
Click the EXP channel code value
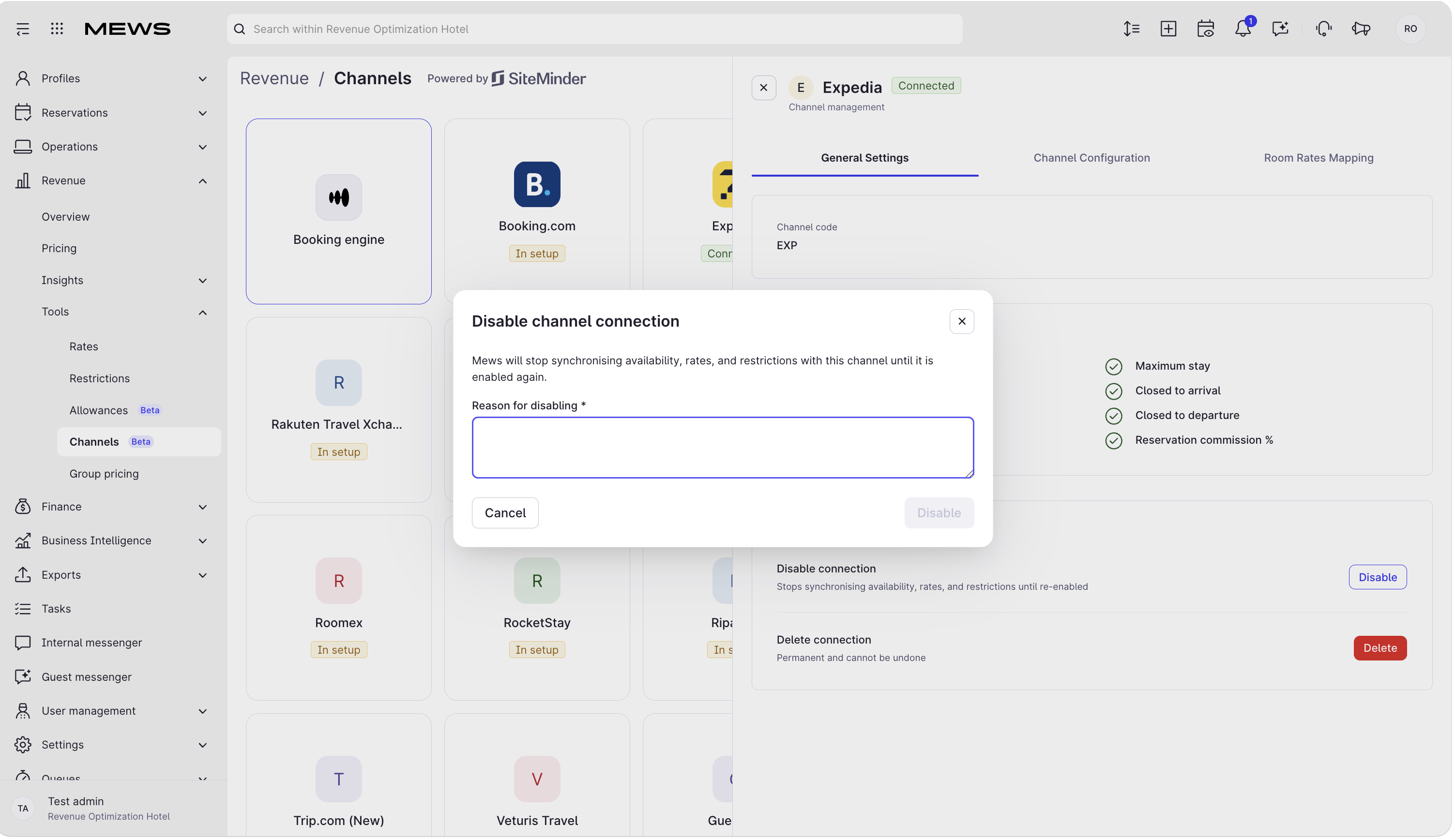pos(787,245)
